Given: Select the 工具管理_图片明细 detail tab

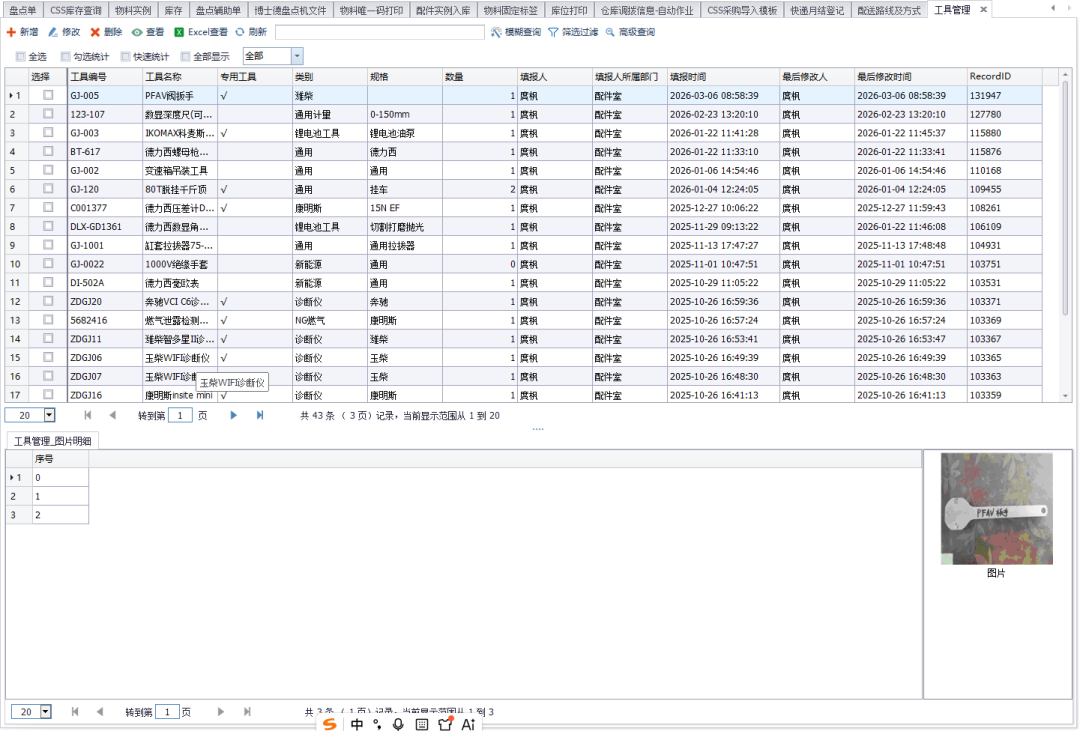Looking at the screenshot, I should tap(53, 441).
